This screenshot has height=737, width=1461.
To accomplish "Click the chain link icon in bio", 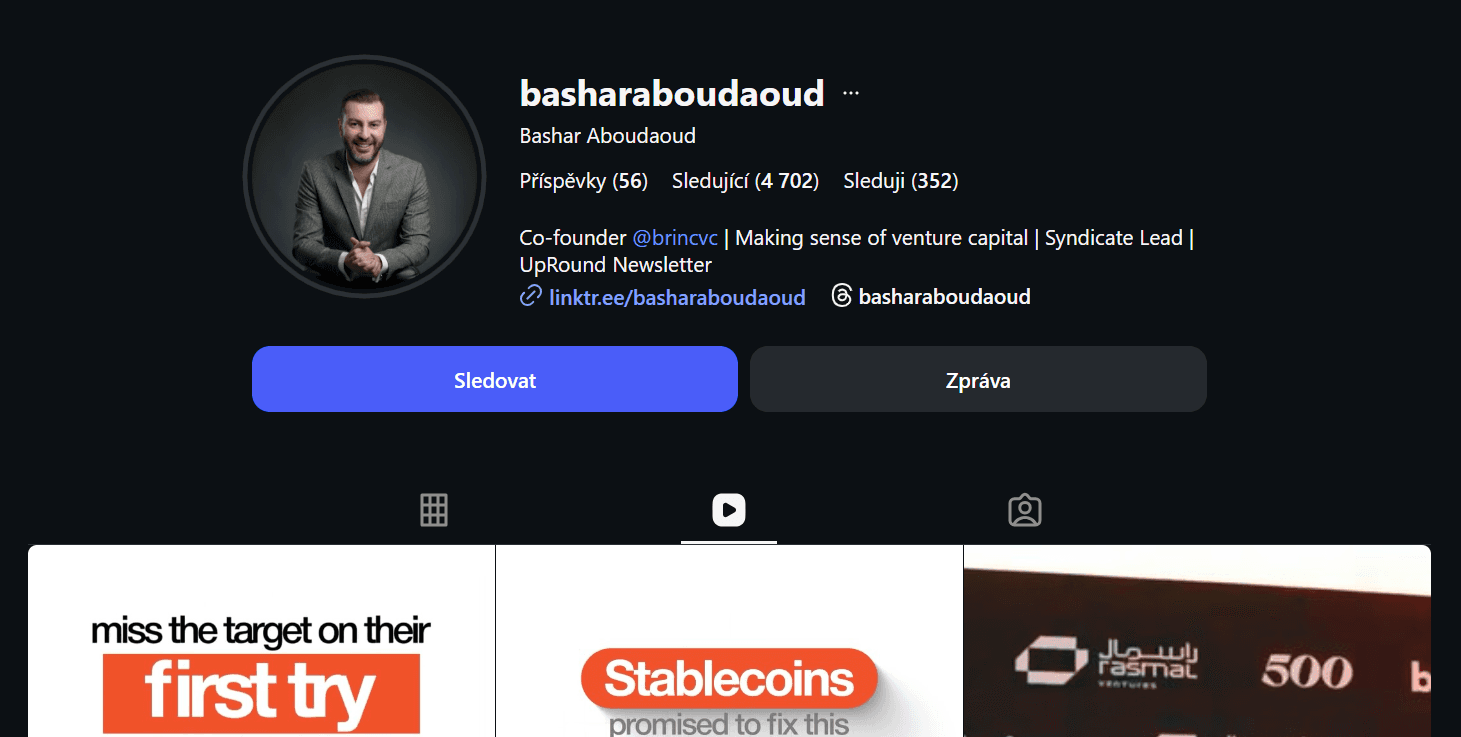I will coord(531,296).
